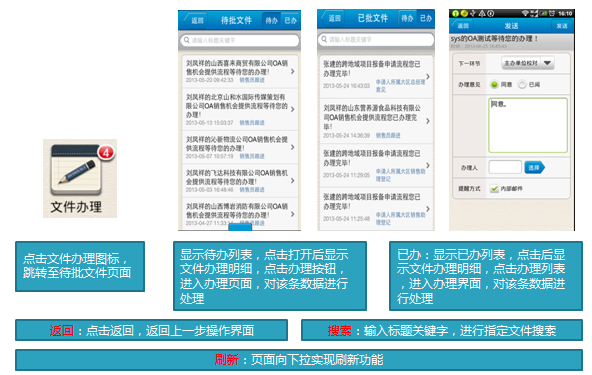Image resolution: width=592 pixels, height=375 pixels.
Task: Click the magnifier icon in 待批文件 search bar
Action: [x=187, y=40]
